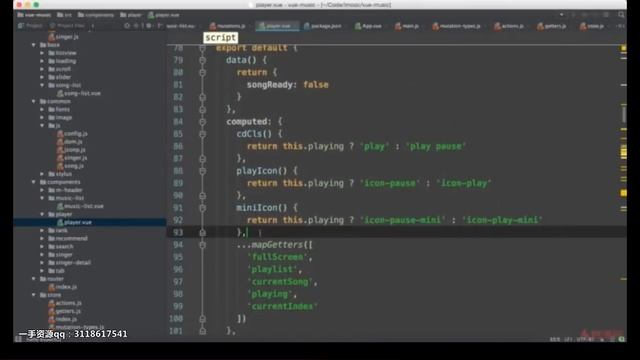This screenshot has width=640, height=360.
Task: Collapse the router folder arrow
Action: (34, 279)
